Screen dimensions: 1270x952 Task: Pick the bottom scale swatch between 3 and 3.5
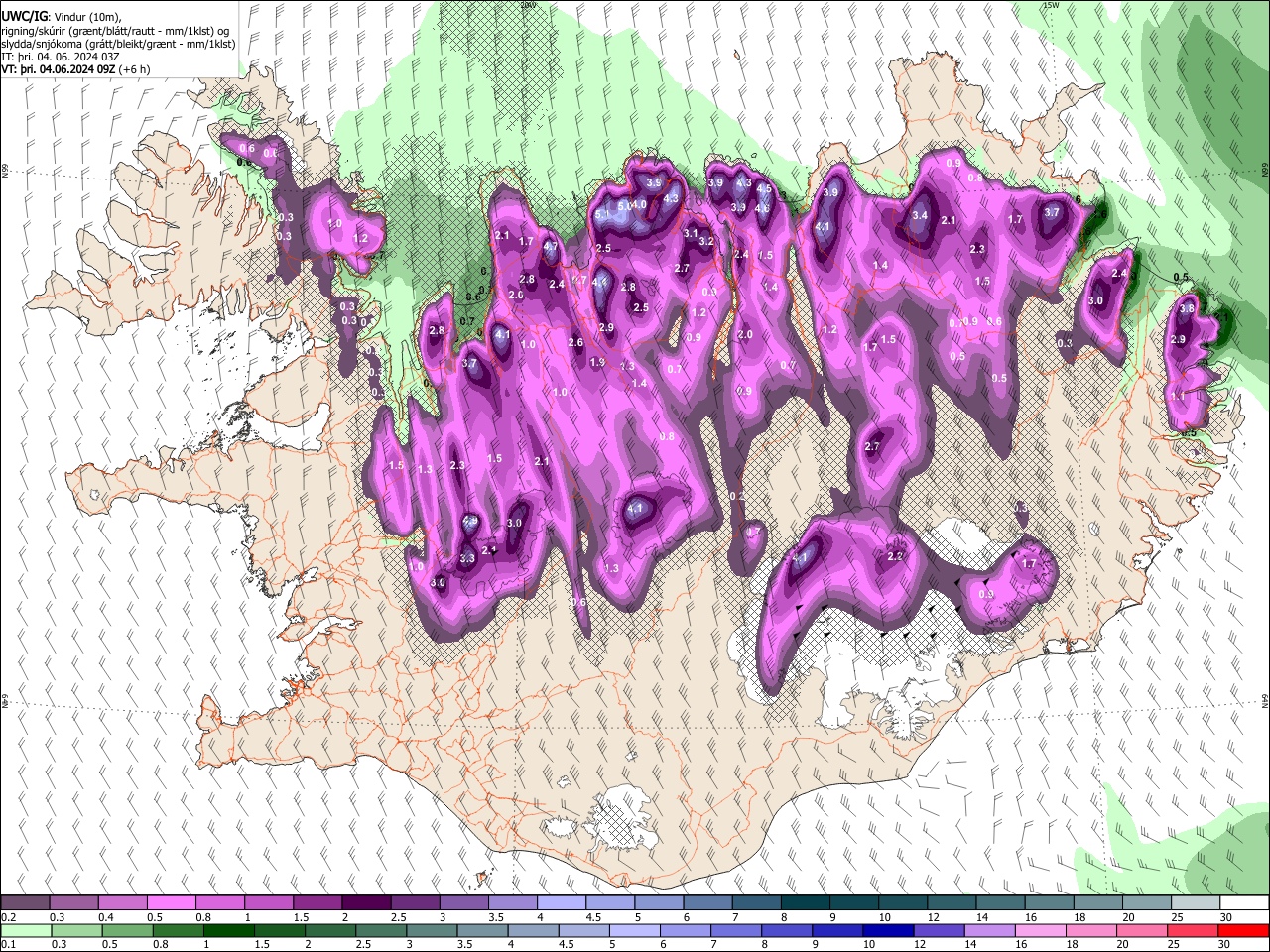tap(433, 930)
